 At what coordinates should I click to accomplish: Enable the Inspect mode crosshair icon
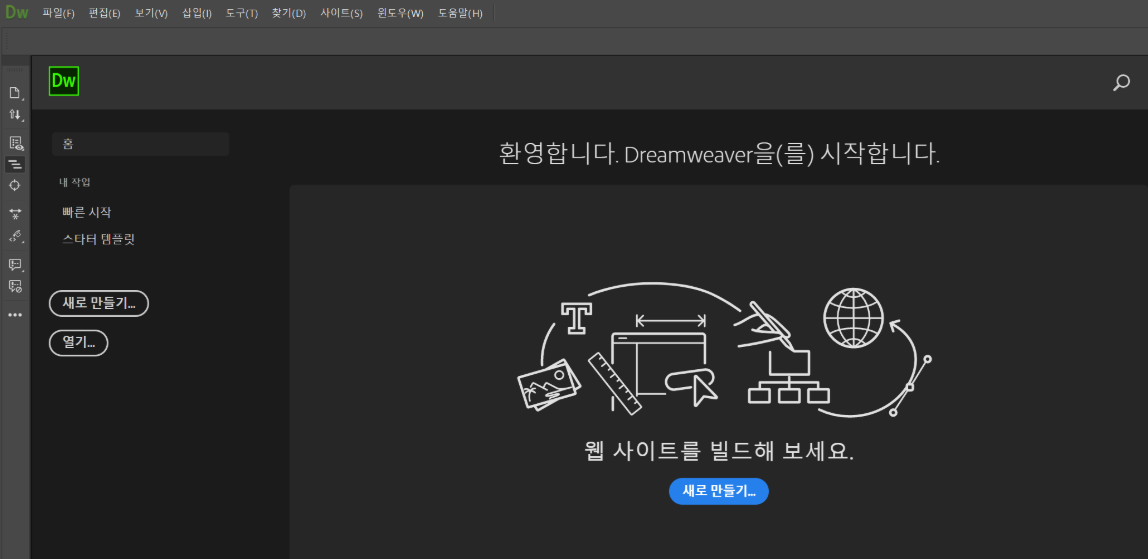pos(15,185)
